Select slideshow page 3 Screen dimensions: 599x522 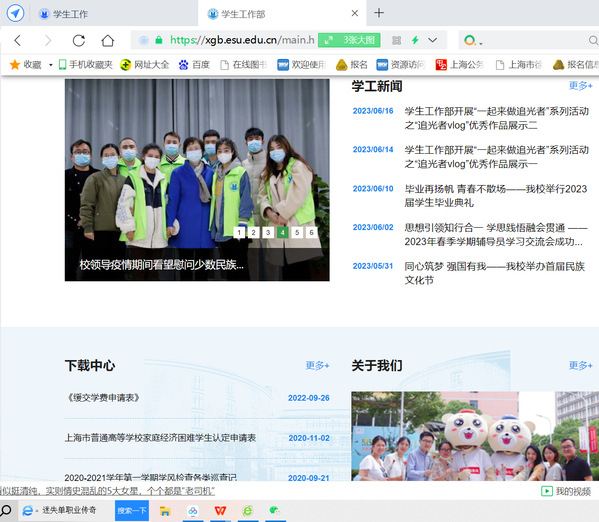tap(268, 232)
